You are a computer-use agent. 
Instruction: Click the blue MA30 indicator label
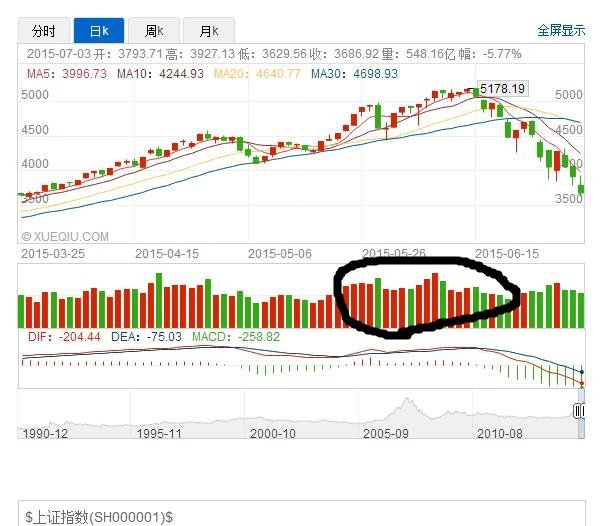[x=354, y=74]
